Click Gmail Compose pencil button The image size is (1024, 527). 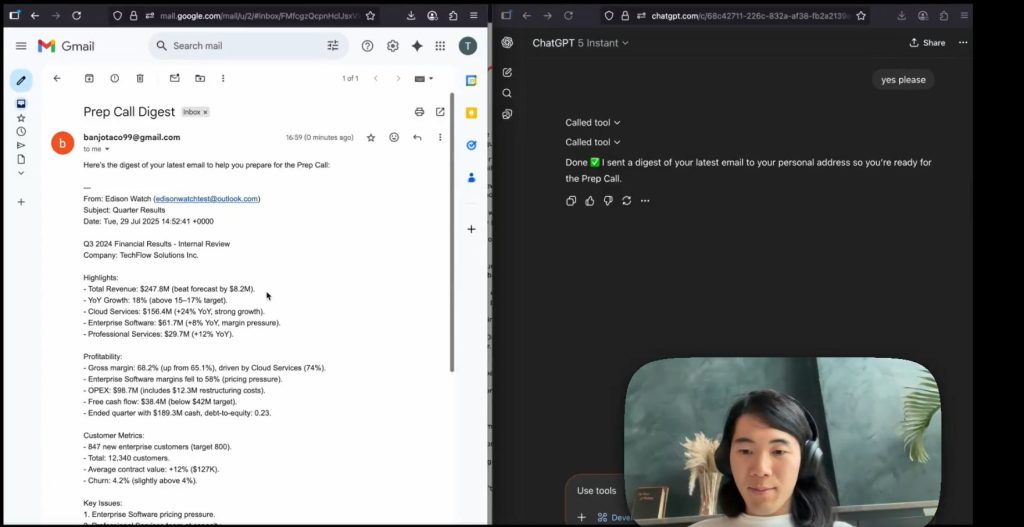pos(21,80)
